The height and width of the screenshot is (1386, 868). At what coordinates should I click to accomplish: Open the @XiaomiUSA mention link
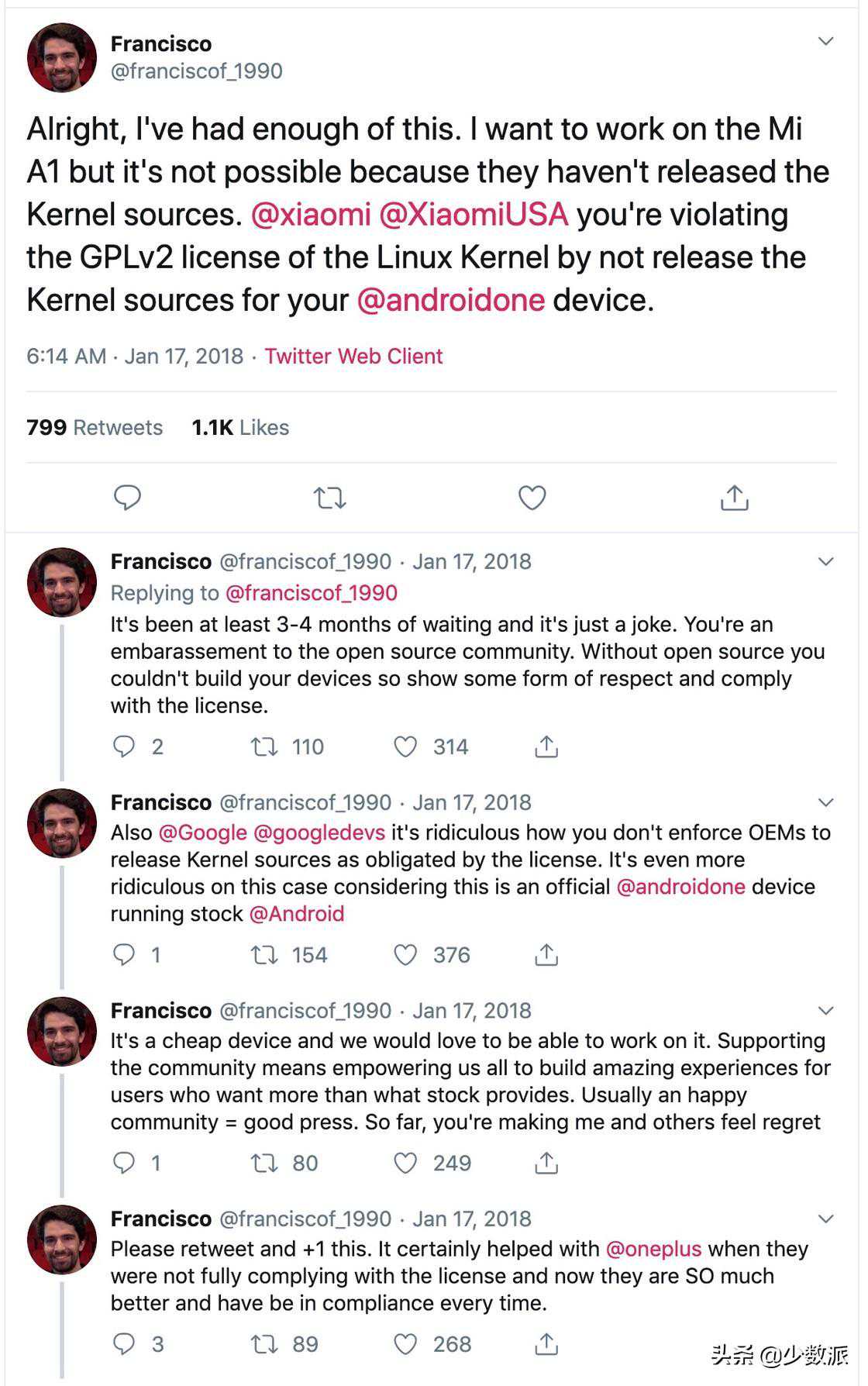[x=474, y=215]
